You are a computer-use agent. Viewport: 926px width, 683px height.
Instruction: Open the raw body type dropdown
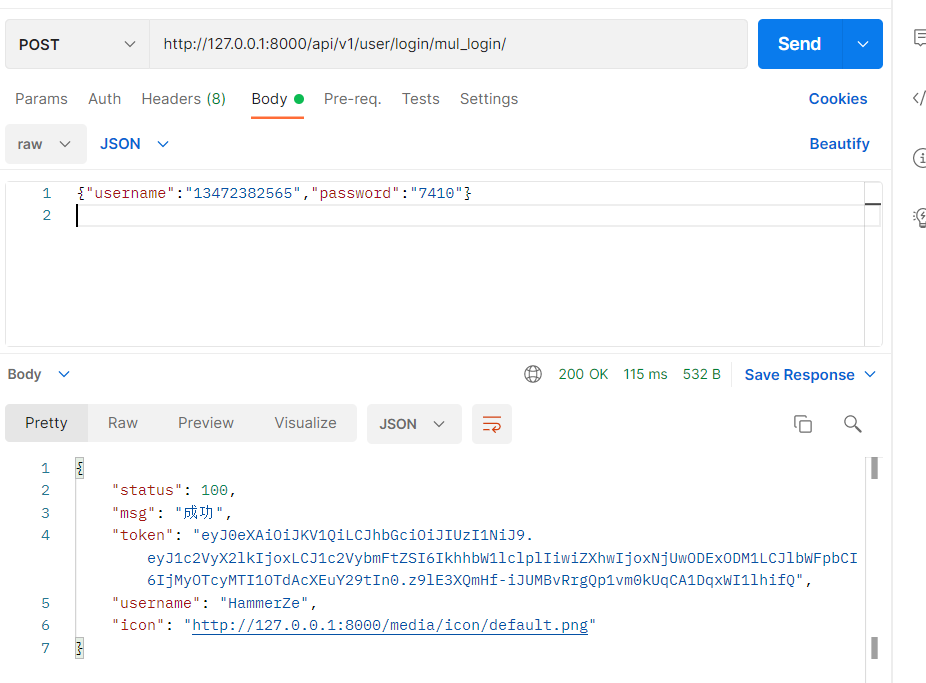(x=45, y=144)
